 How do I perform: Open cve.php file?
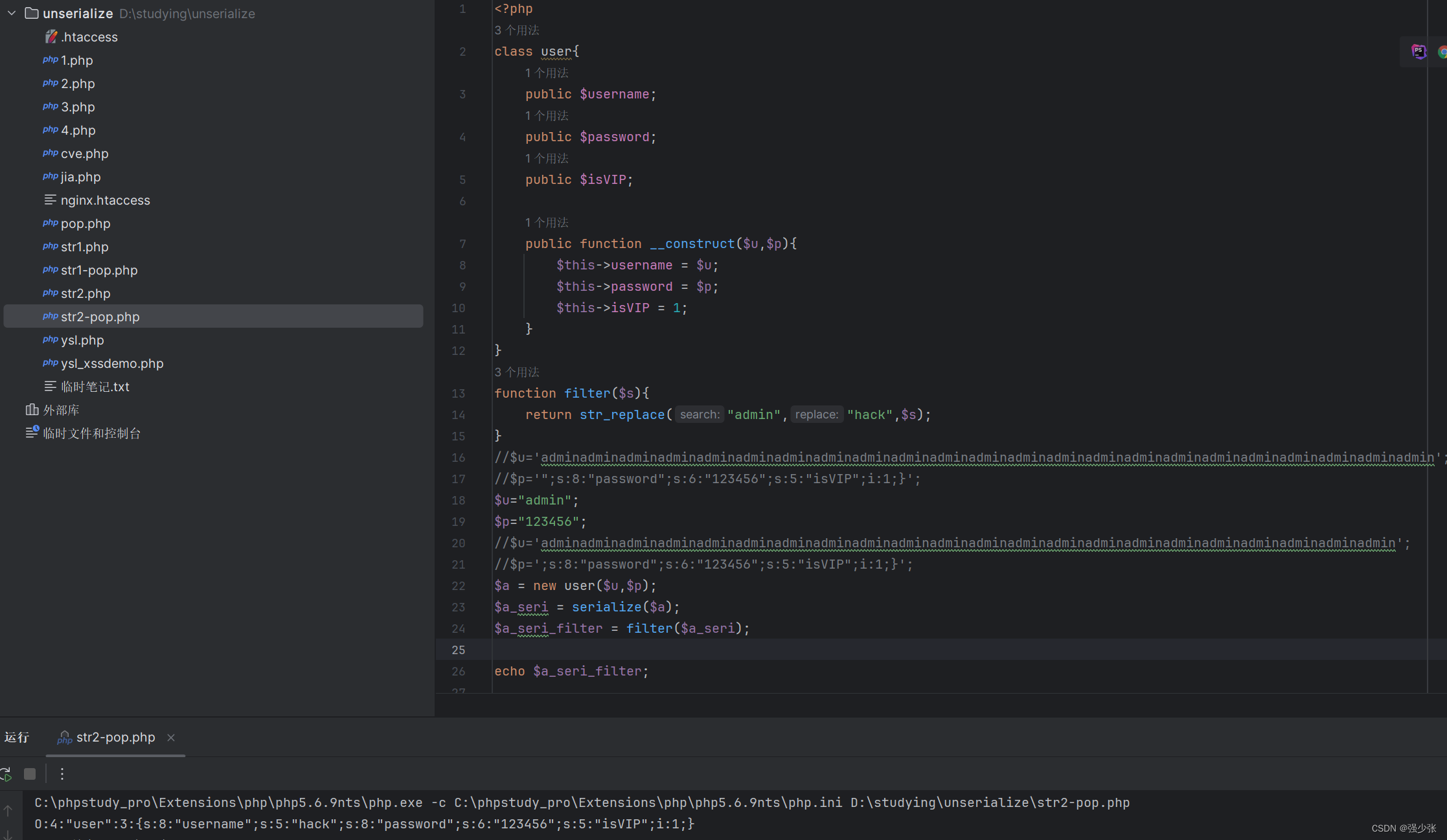pyautogui.click(x=85, y=153)
